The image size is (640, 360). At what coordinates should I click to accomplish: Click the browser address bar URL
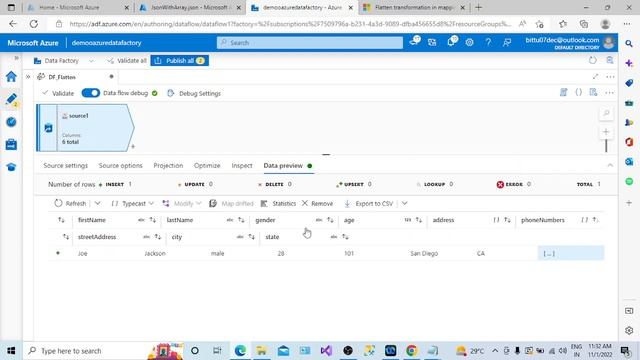click(290, 24)
